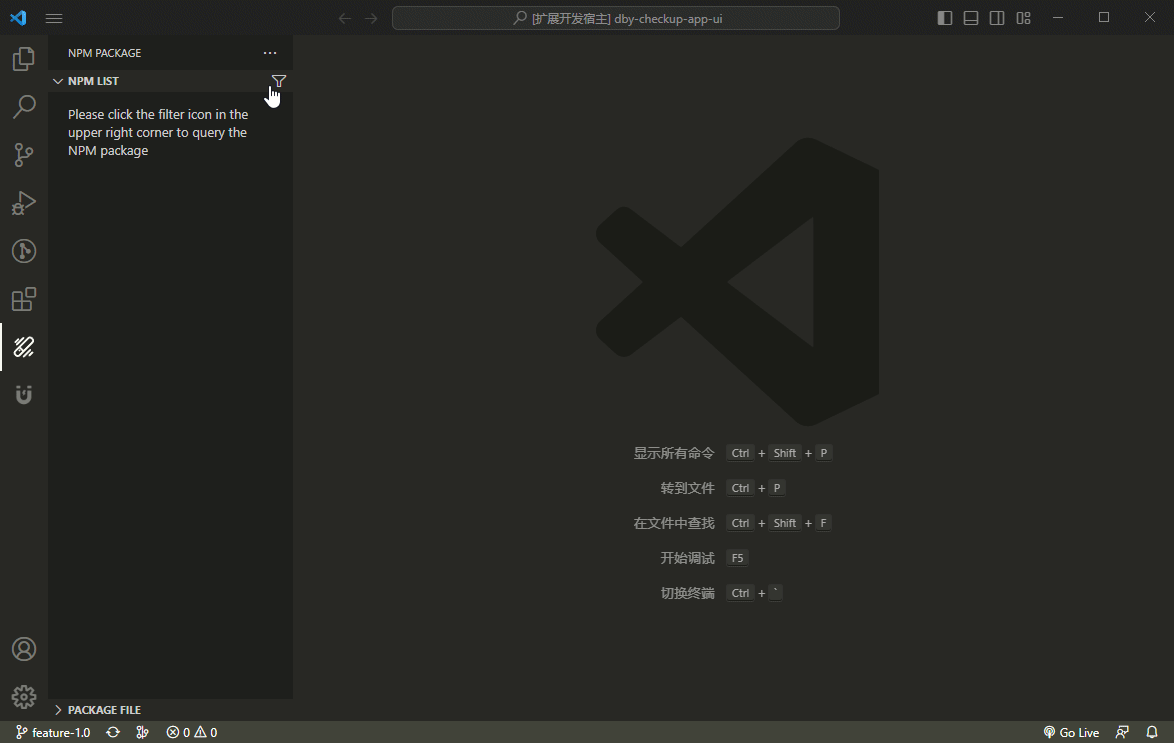Minimize the VS Code window

click(x=1058, y=18)
